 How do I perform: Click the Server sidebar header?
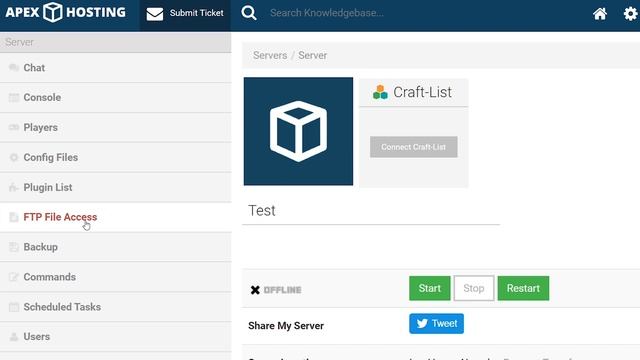click(116, 42)
